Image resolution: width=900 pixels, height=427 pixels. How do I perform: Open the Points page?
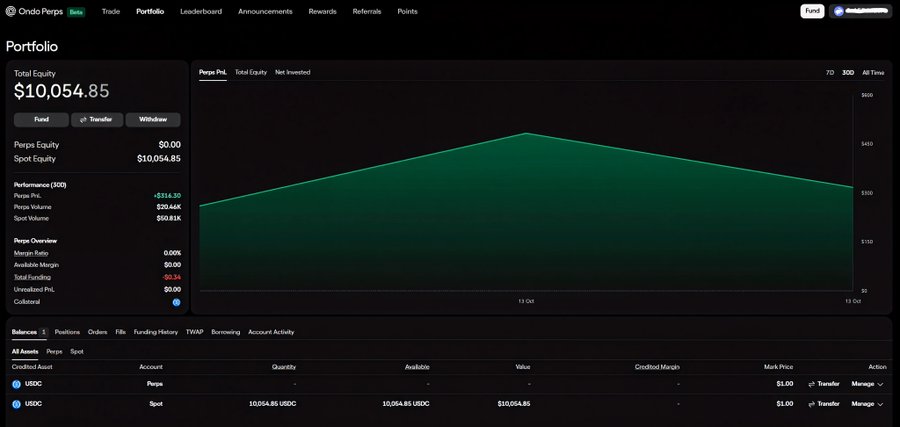pos(408,11)
